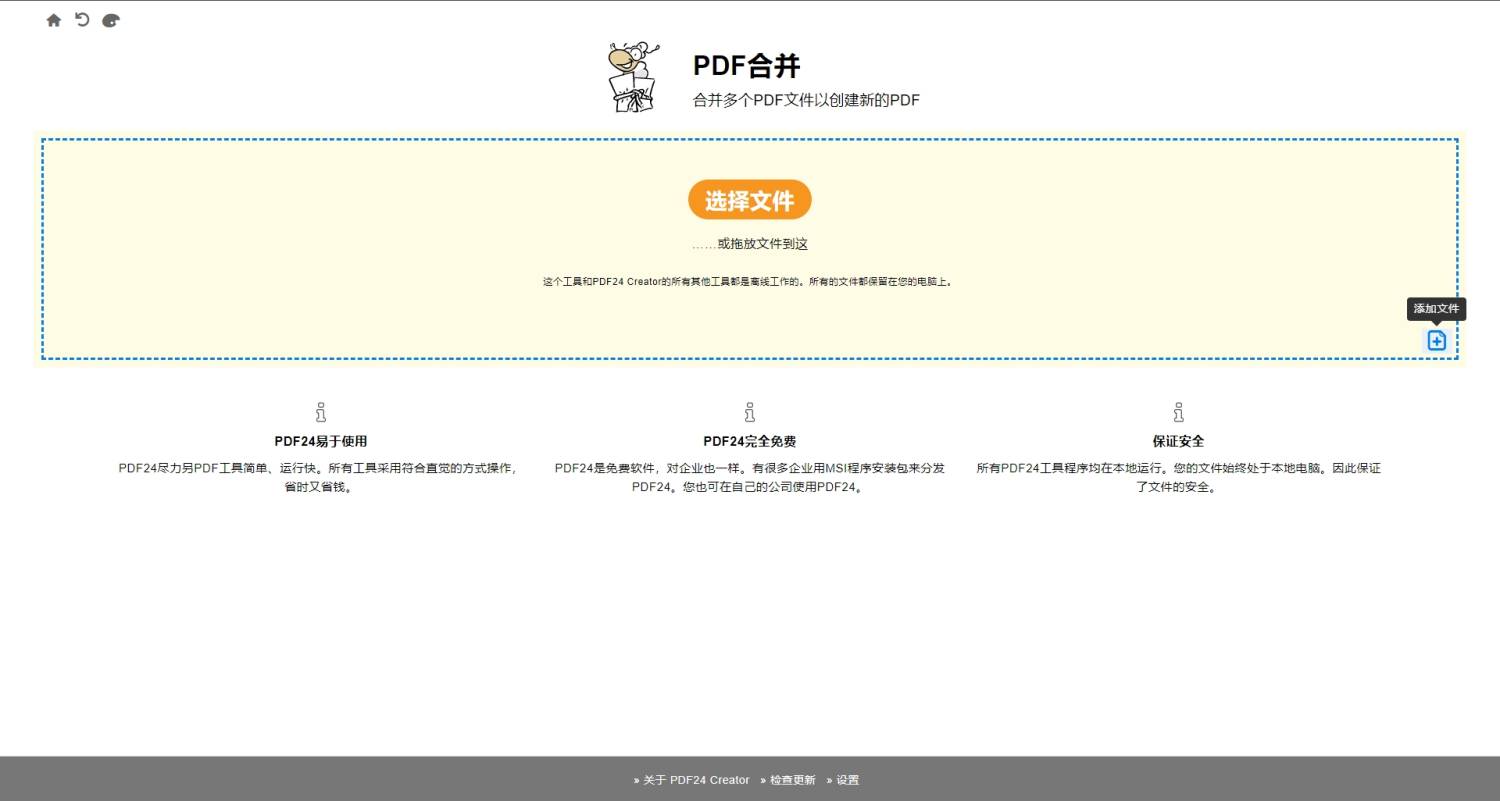The image size is (1500, 801).
Task: Click the add file icon
Action: (1436, 340)
